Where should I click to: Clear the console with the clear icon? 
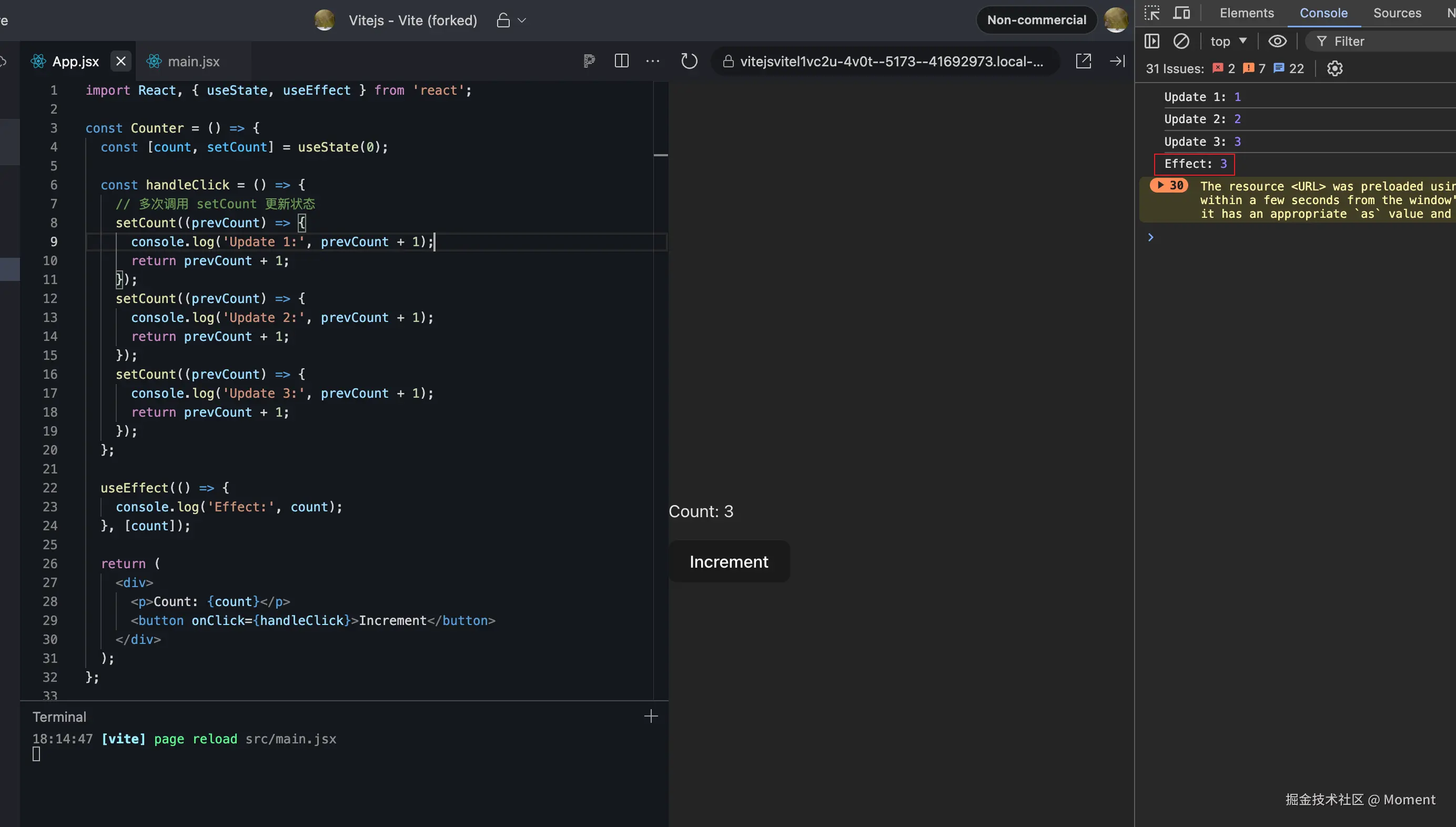1181,41
